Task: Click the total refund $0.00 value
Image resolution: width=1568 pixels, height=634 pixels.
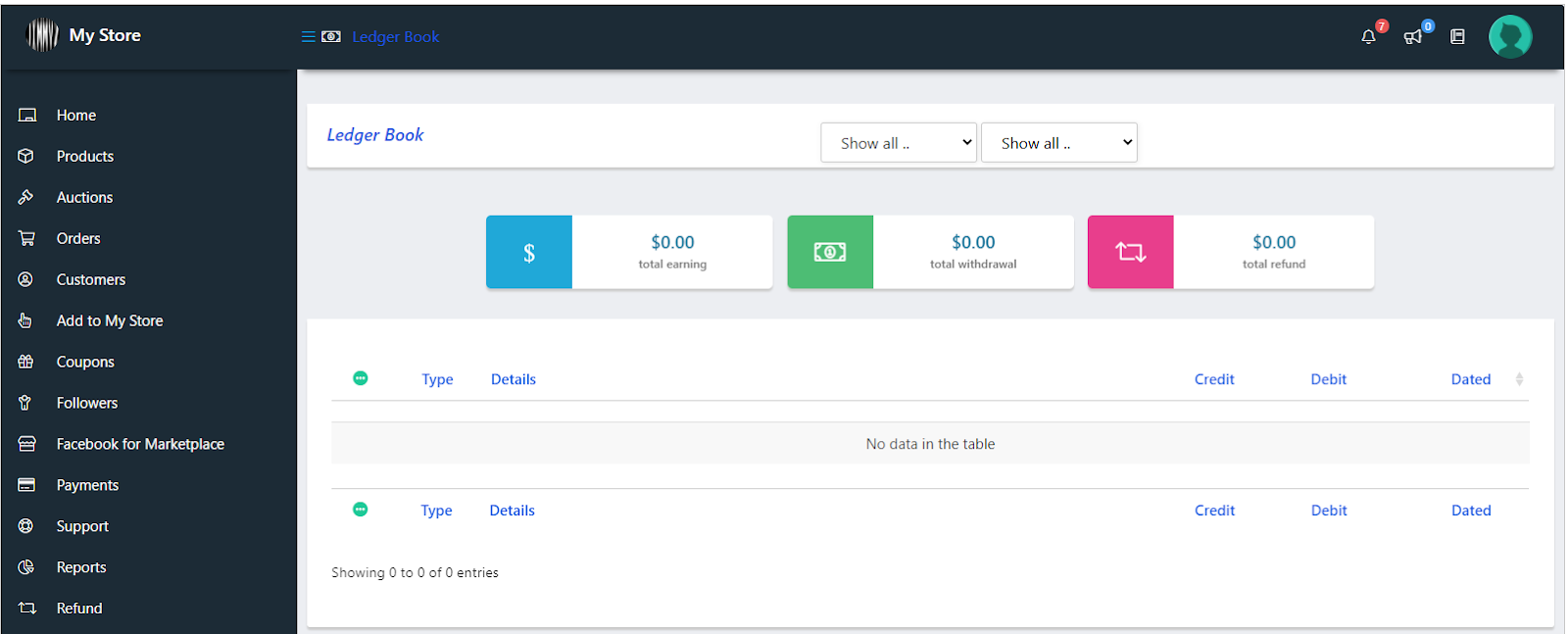Action: (x=1274, y=242)
